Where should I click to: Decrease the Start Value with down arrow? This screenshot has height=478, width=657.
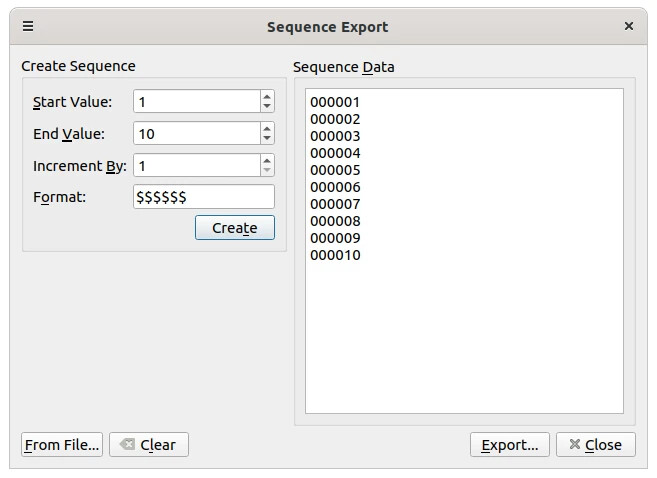point(267,107)
